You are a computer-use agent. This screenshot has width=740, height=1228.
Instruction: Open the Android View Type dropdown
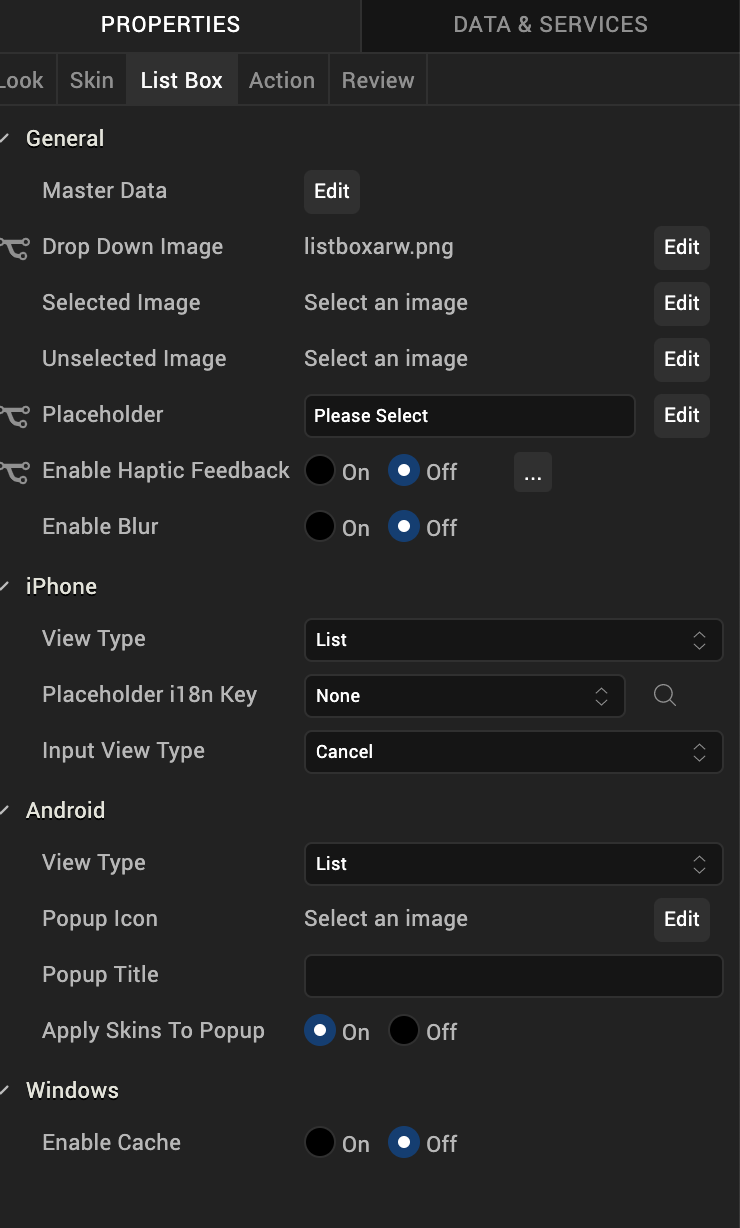[x=513, y=864]
